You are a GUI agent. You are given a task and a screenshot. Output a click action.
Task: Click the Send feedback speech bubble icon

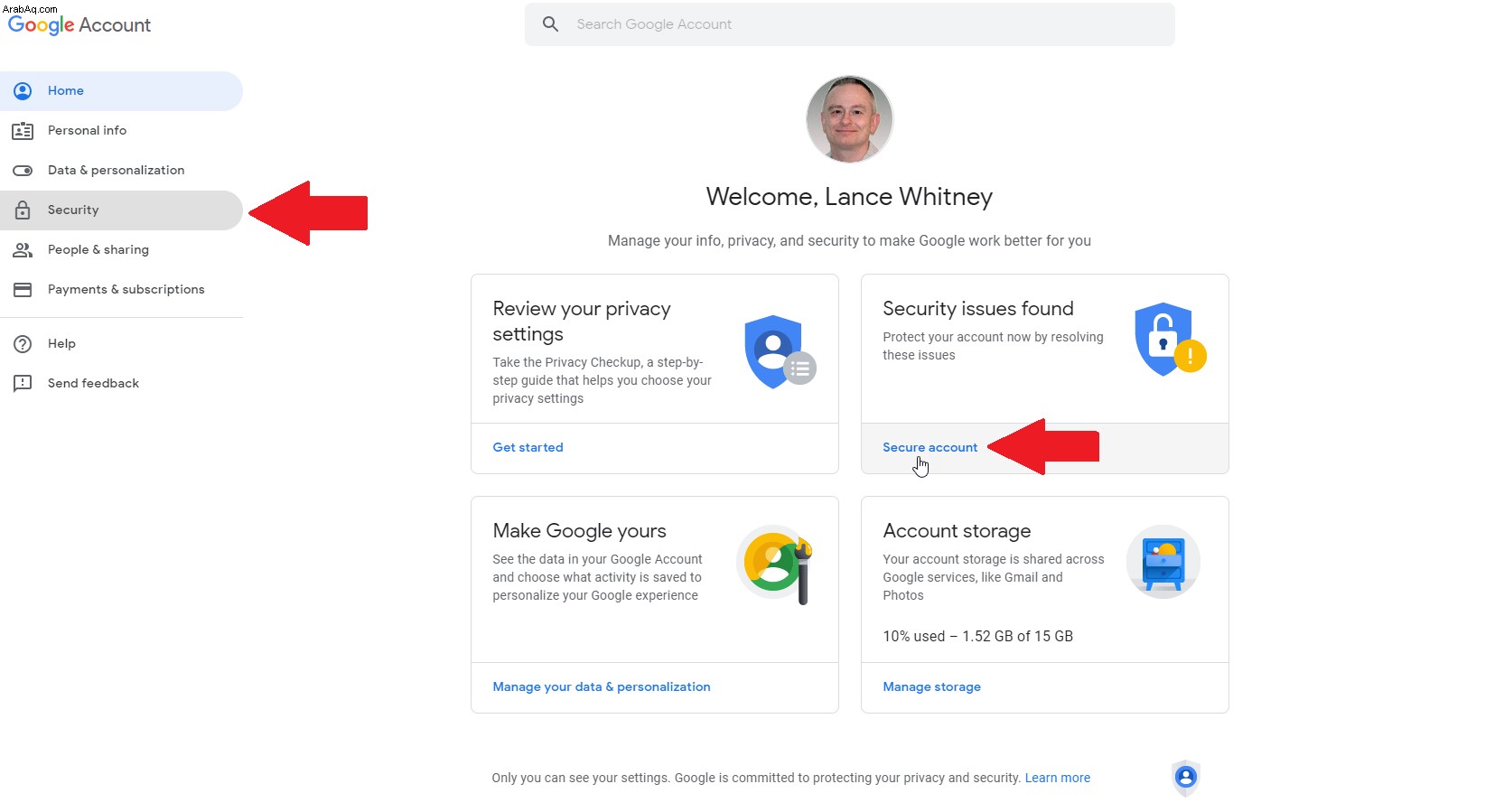(23, 384)
